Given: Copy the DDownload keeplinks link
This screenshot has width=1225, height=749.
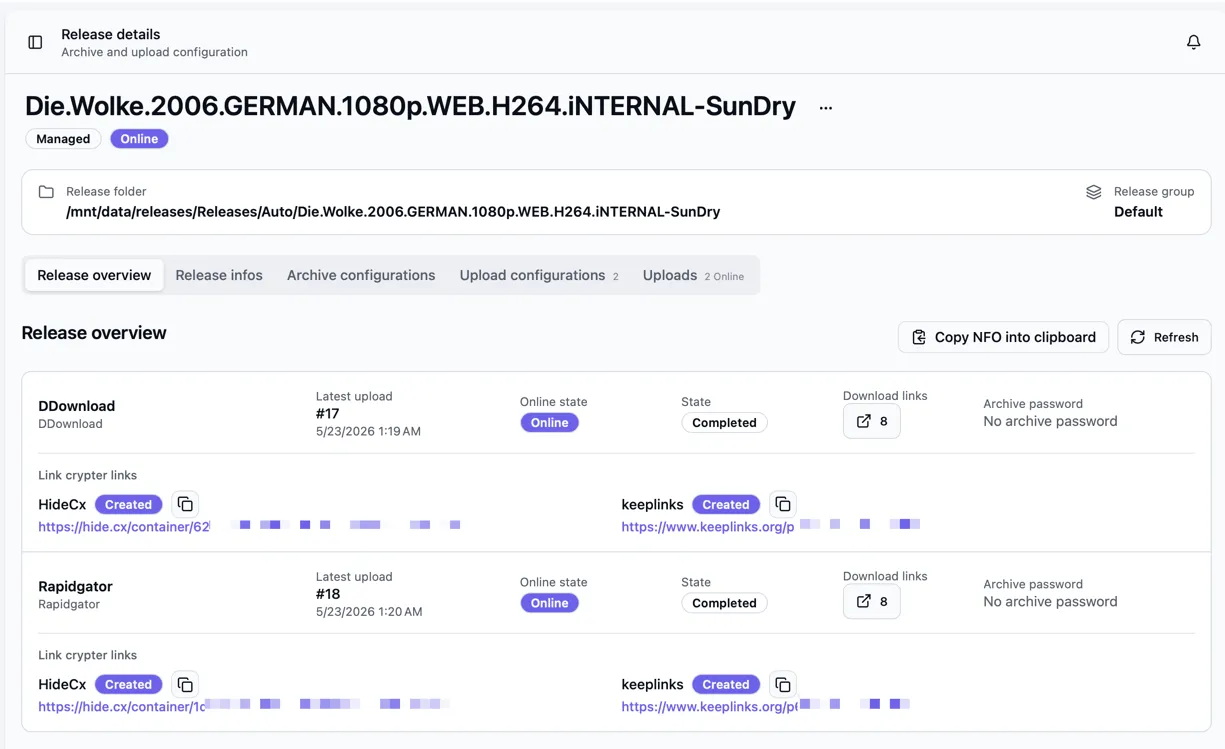Looking at the screenshot, I should coord(783,505).
